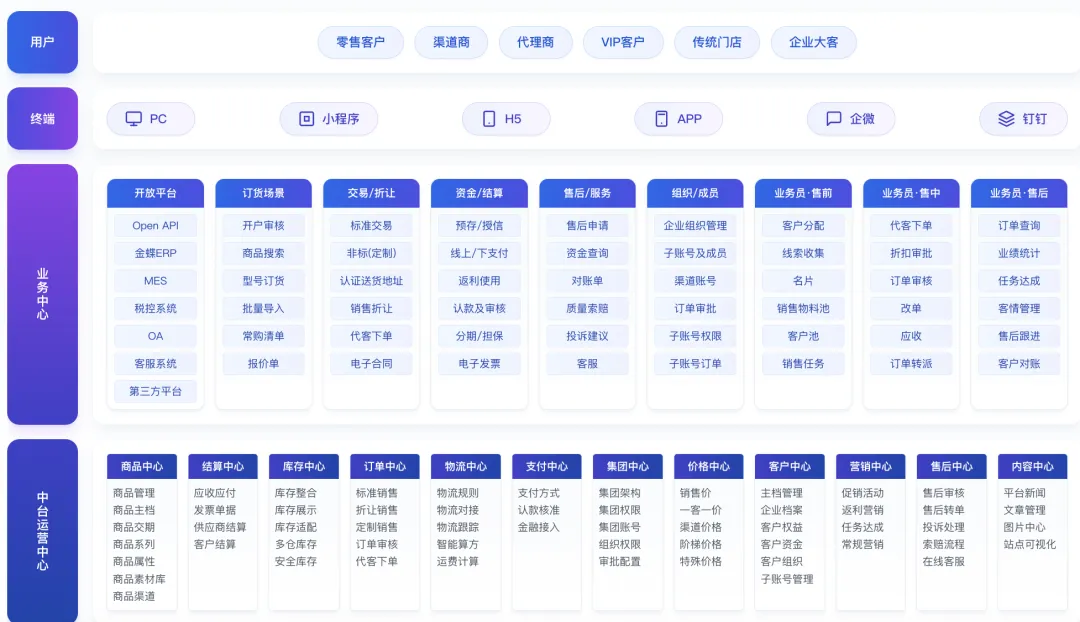
Task: Click the 商品中心 header
Action: [142, 466]
